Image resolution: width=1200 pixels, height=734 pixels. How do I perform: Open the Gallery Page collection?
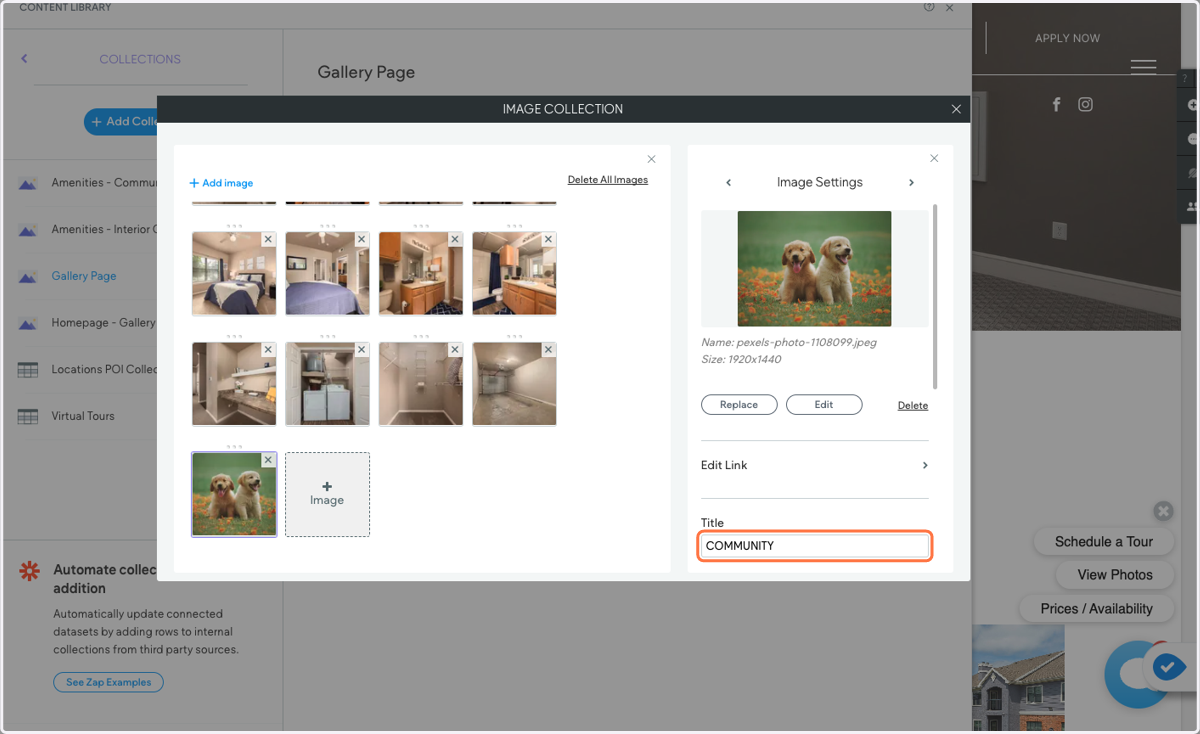[x=84, y=276]
